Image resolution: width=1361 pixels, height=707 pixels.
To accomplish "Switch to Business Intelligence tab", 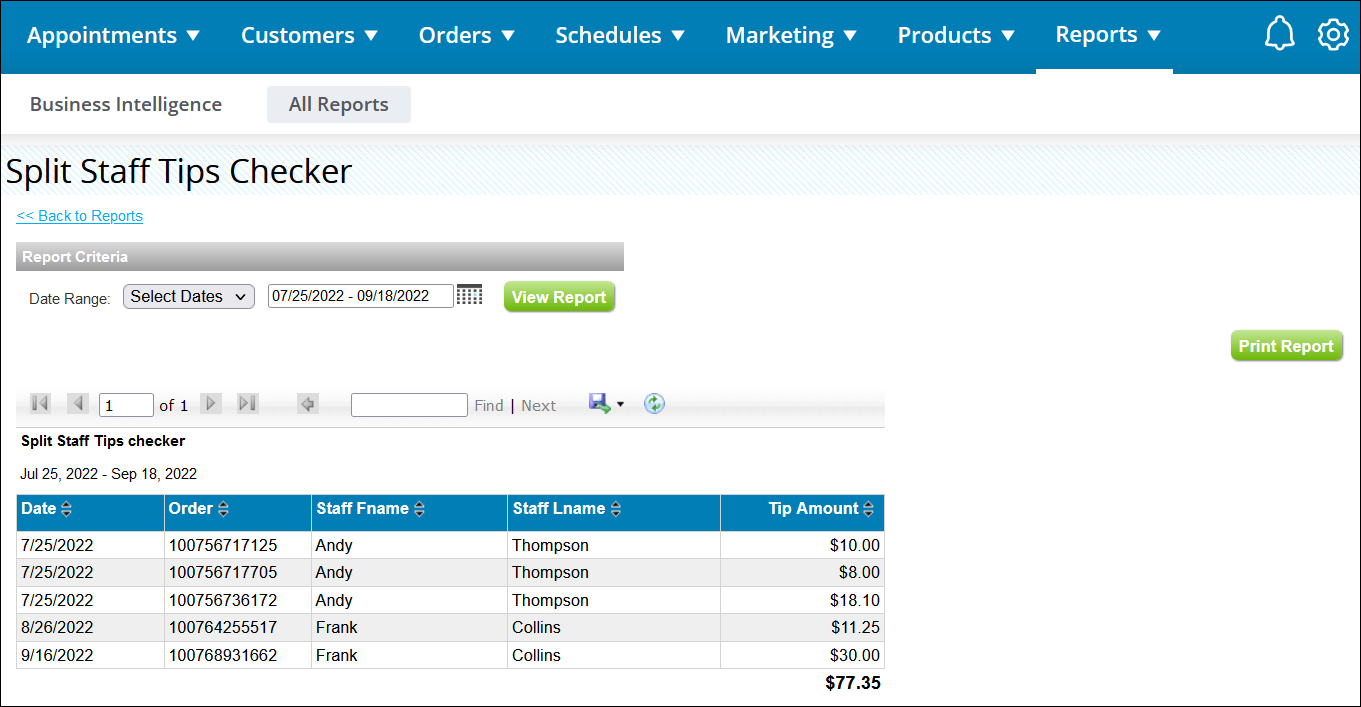I will [x=126, y=104].
